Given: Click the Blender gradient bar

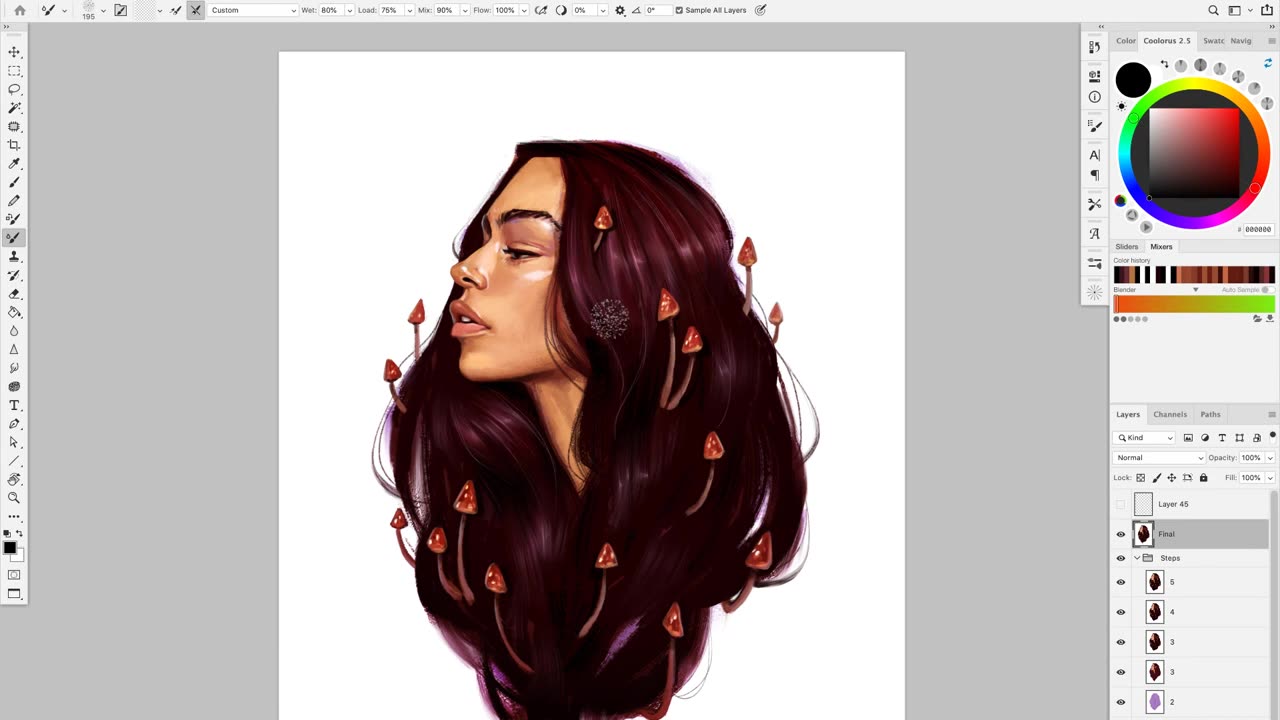Looking at the screenshot, I should pyautogui.click(x=1194, y=305).
